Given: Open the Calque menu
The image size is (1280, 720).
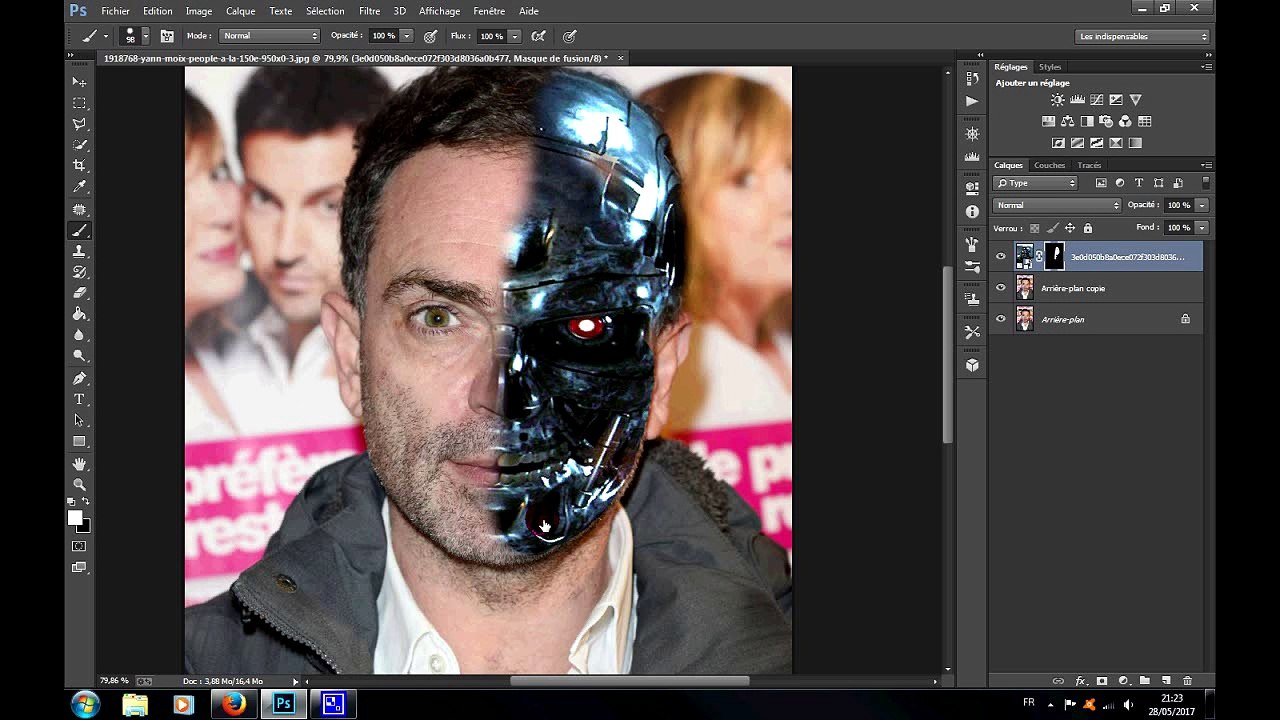Looking at the screenshot, I should pos(240,11).
